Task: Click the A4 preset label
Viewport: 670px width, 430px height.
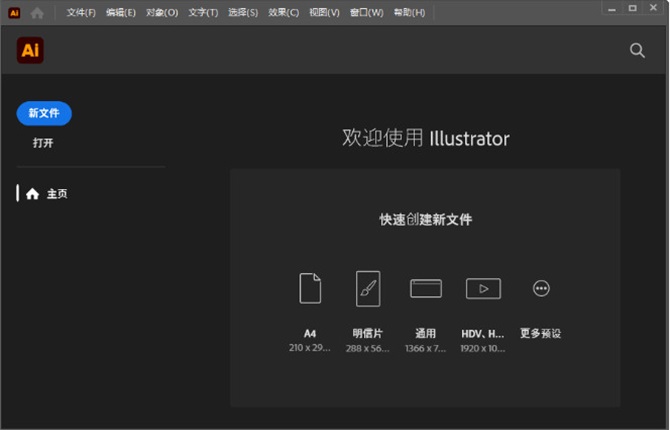Action: [x=310, y=334]
